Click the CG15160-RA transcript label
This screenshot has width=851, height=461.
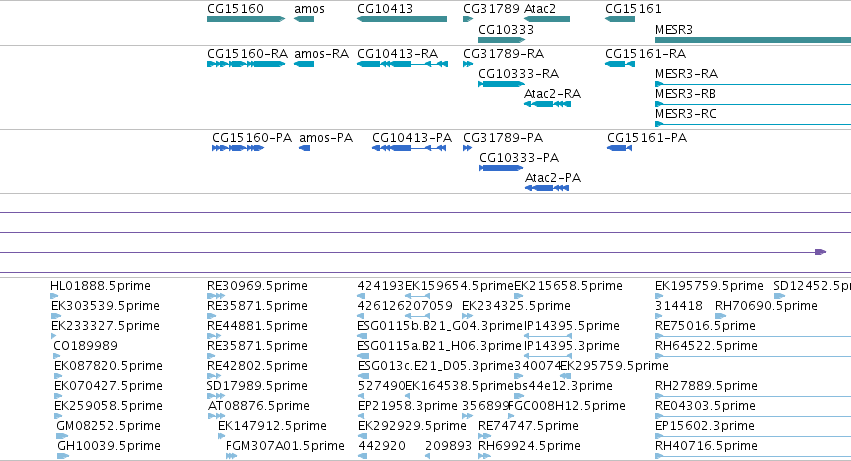pyautogui.click(x=247, y=54)
